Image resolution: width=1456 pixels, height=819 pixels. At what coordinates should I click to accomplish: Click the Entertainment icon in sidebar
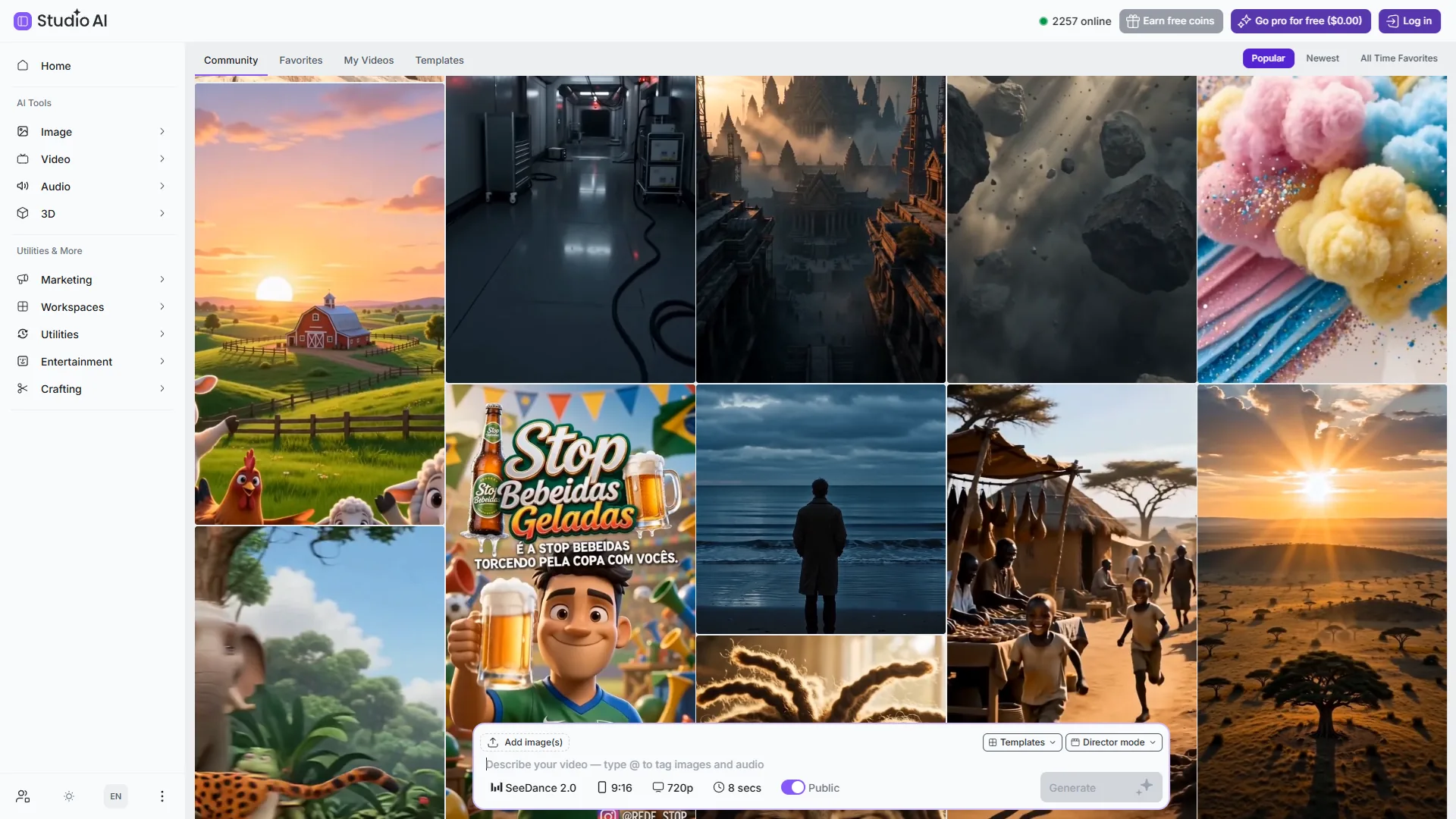tap(23, 361)
